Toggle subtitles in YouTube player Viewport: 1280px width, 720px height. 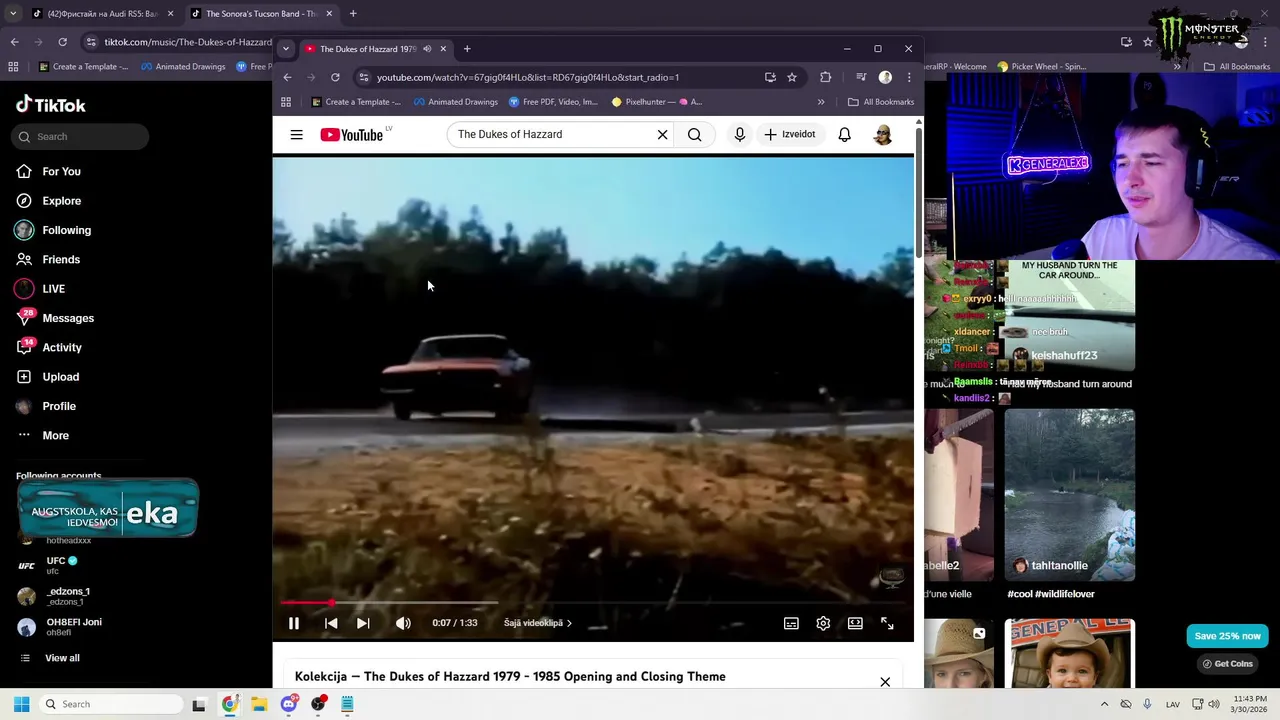pyautogui.click(x=791, y=623)
